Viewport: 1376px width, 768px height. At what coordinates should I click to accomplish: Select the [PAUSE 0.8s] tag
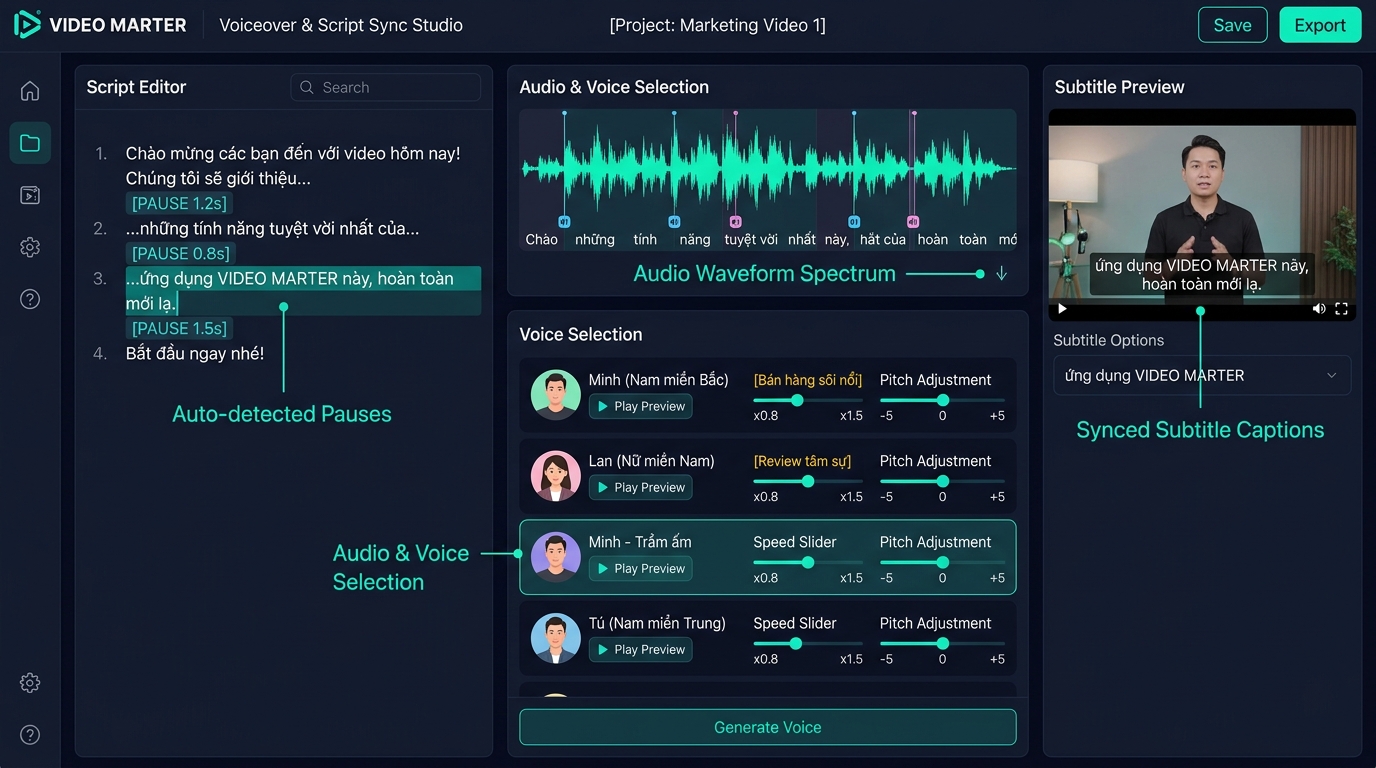pyautogui.click(x=181, y=253)
